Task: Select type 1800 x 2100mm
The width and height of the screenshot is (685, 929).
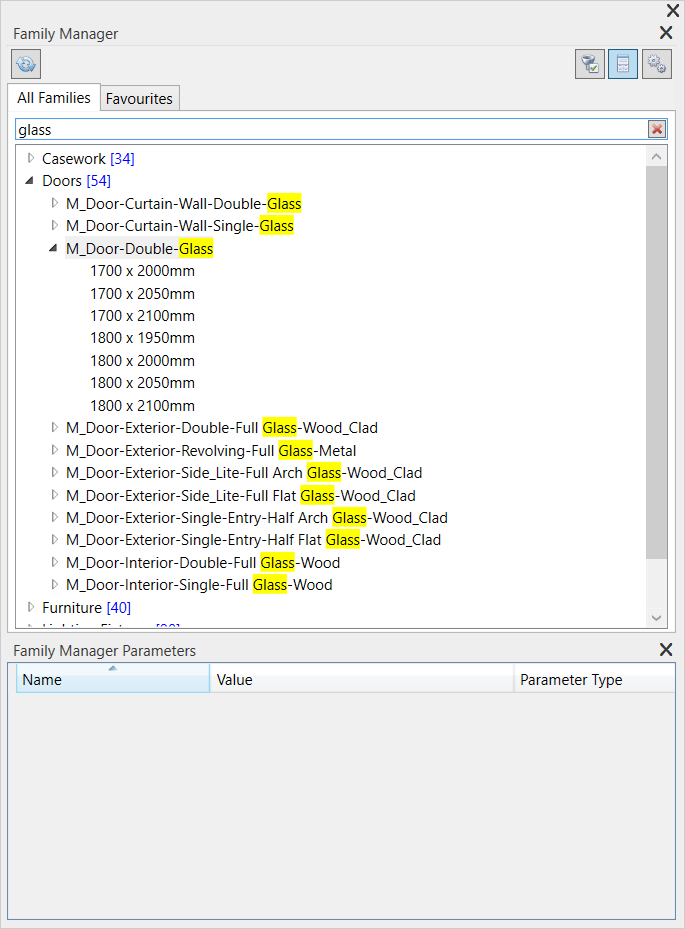Action: click(142, 405)
